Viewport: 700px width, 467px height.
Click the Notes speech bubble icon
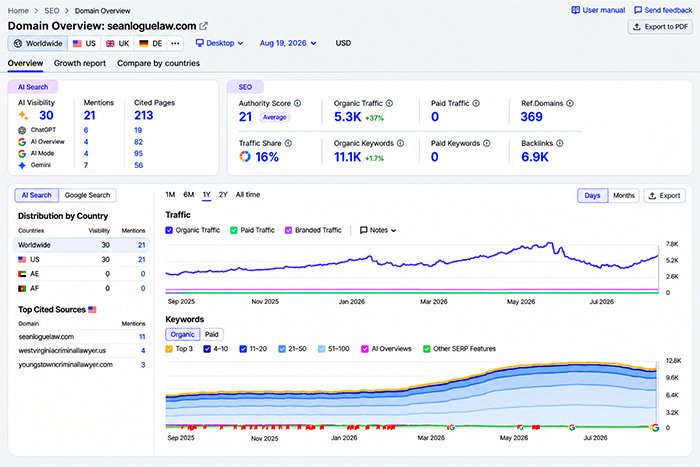point(364,230)
